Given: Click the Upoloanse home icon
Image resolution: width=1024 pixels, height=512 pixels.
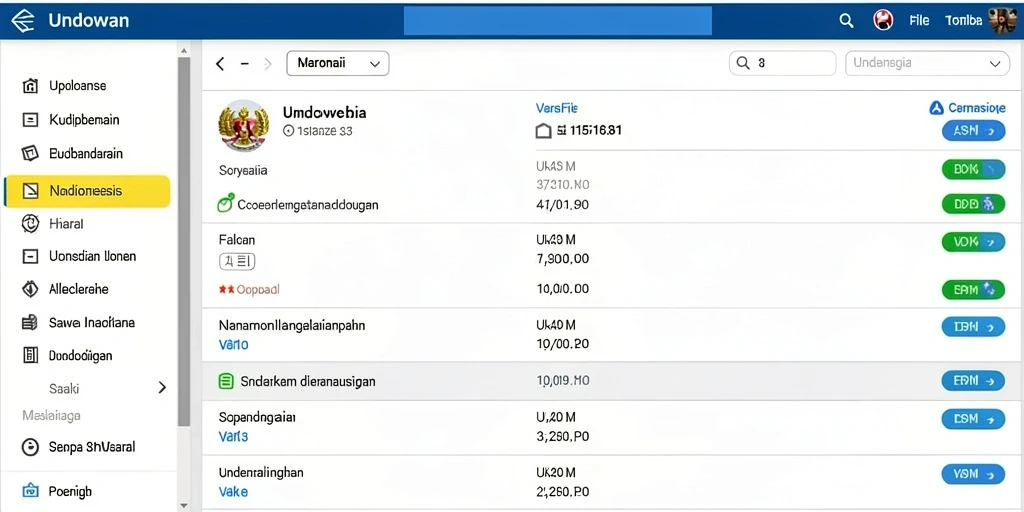Looking at the screenshot, I should click(x=30, y=86).
